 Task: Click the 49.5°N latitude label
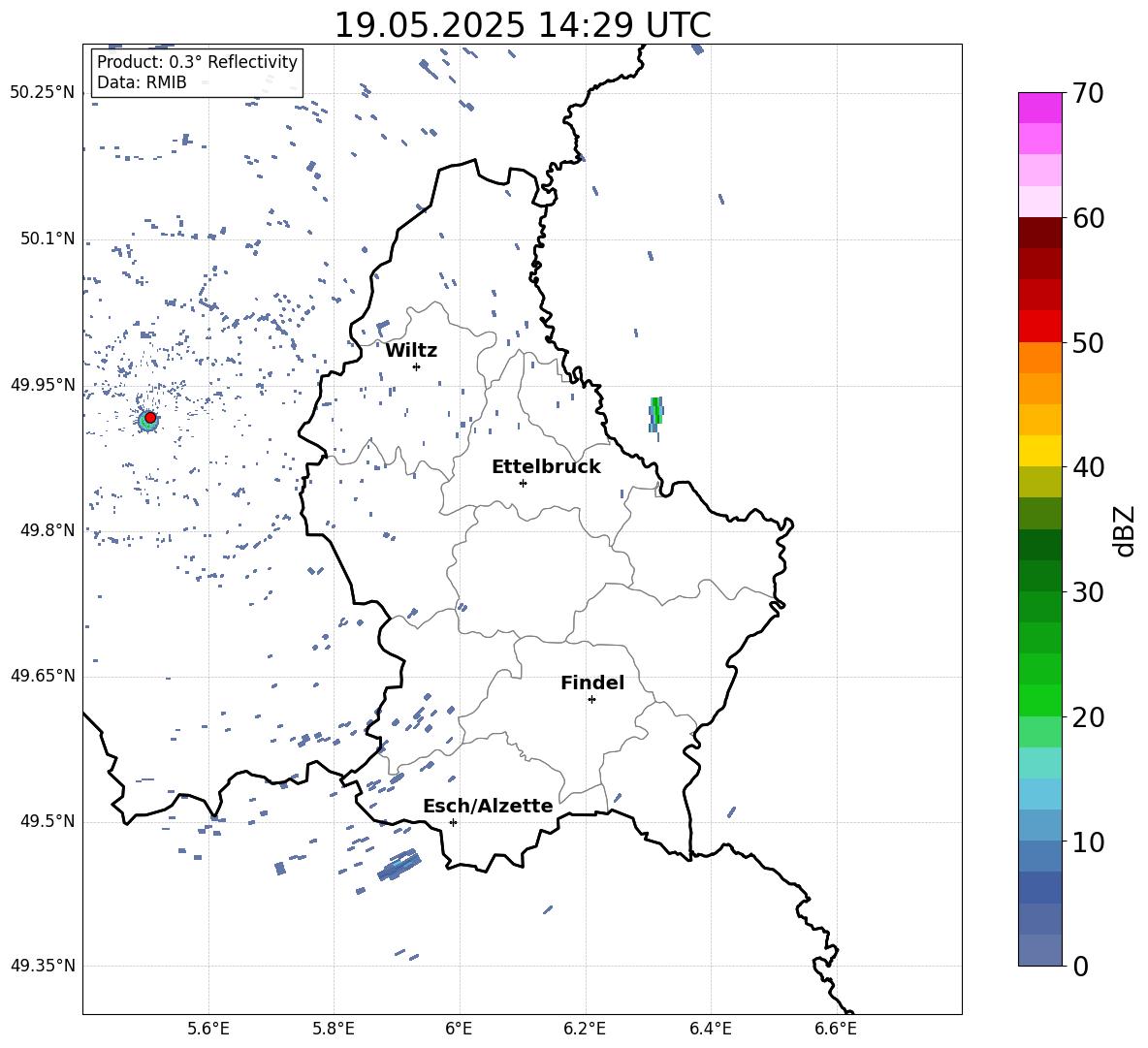click(48, 821)
